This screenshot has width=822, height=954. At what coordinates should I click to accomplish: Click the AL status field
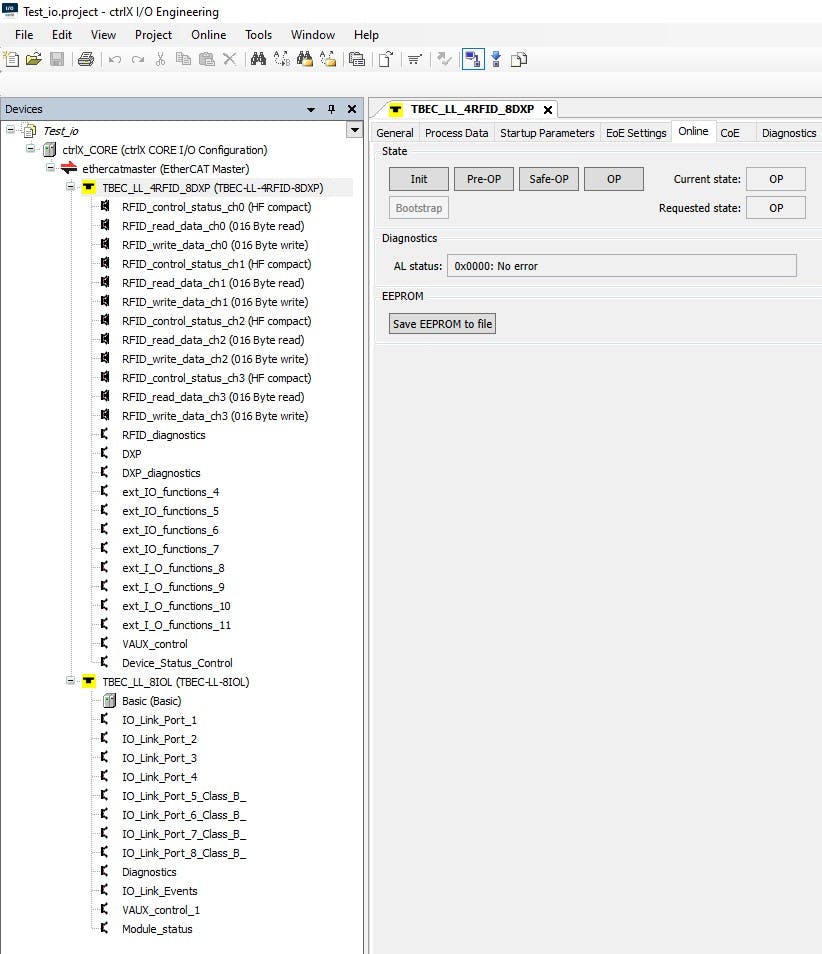coord(622,266)
